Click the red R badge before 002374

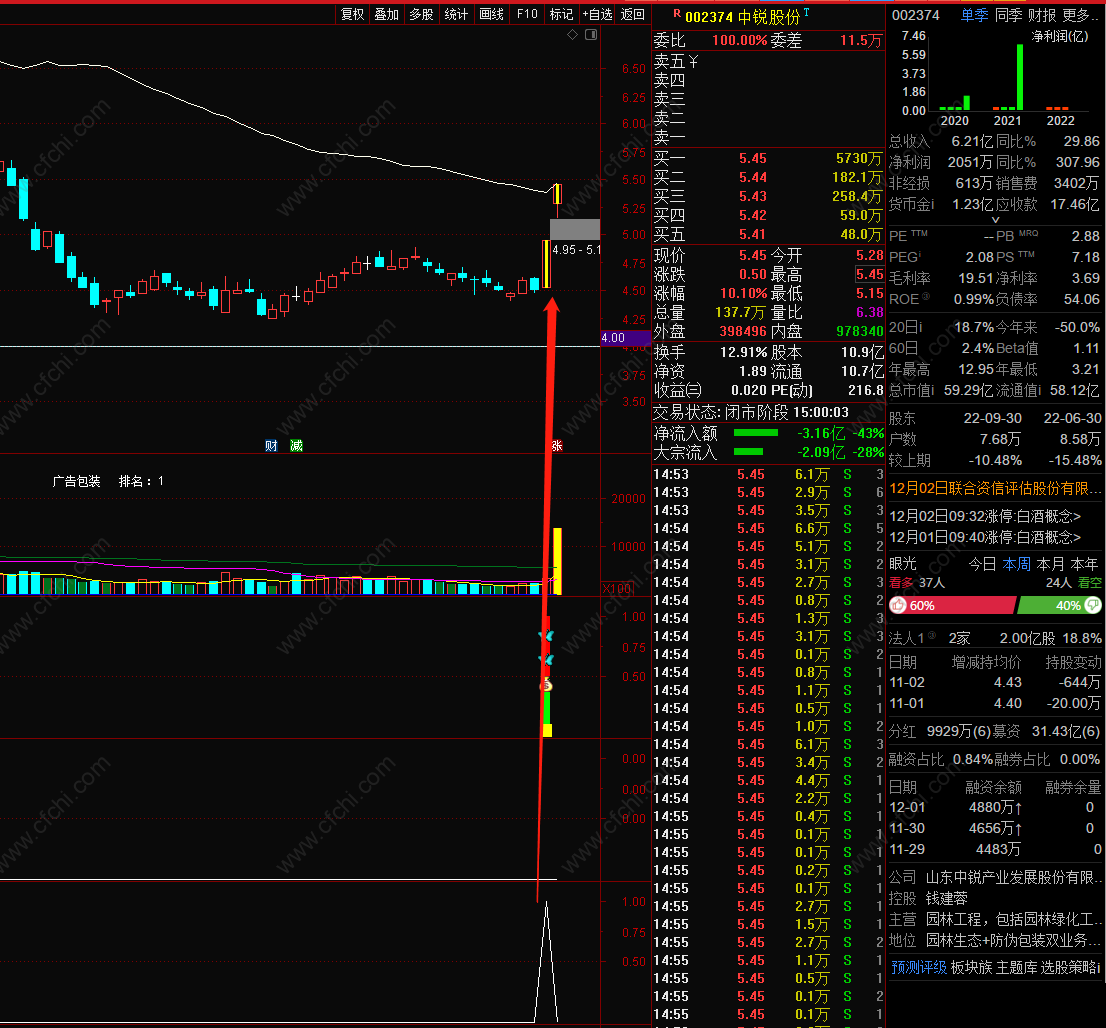[x=677, y=13]
